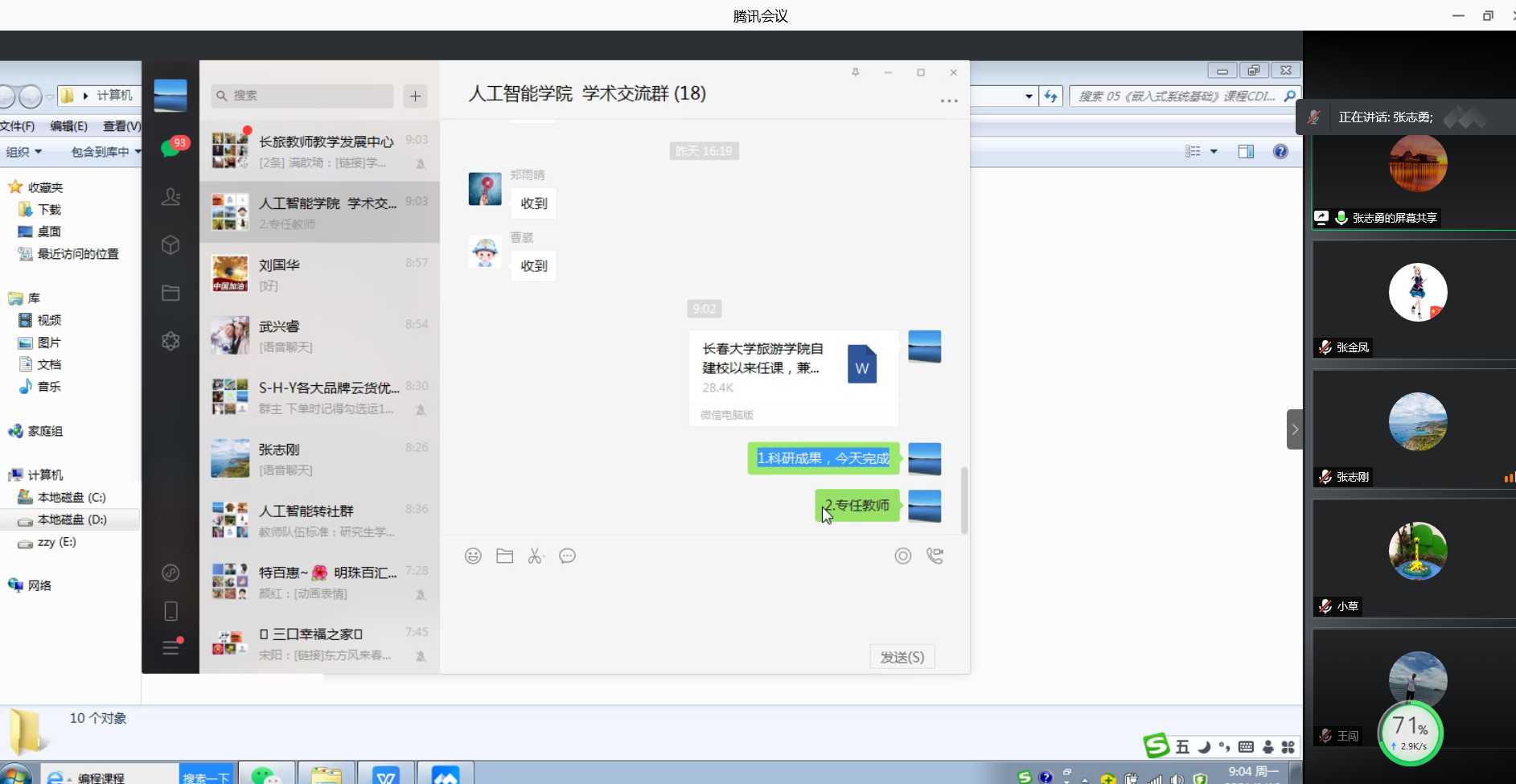Viewport: 1516px width, 784px height.
Task: Open the S-H-Y各大品牌云货优 group chat
Action: coord(319,396)
